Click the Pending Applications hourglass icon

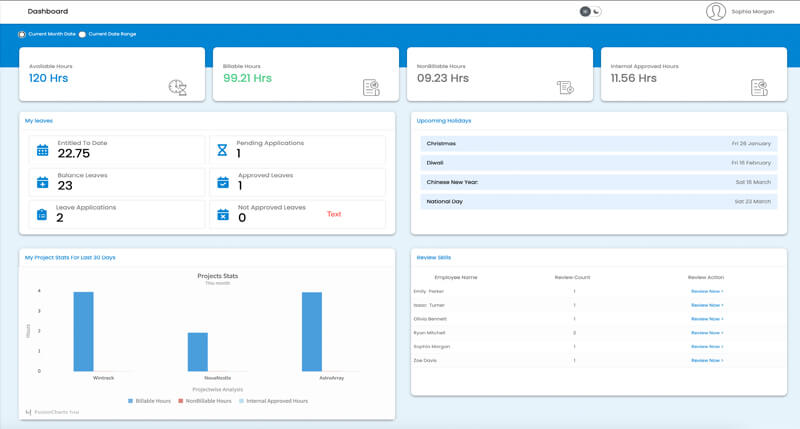223,151
